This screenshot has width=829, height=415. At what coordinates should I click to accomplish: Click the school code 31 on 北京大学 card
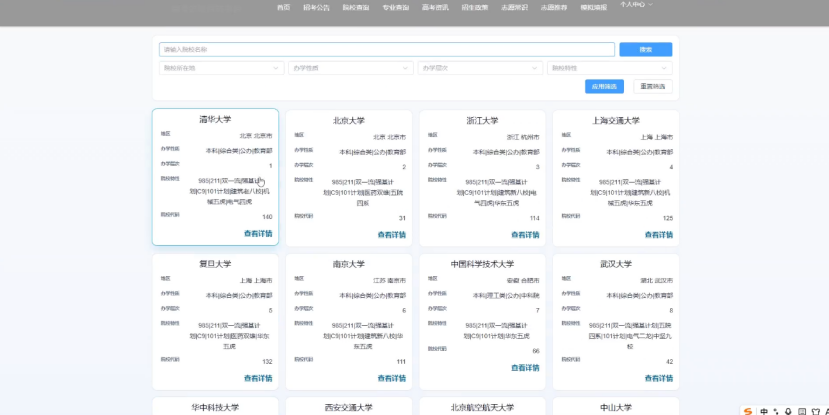pyautogui.click(x=402, y=218)
